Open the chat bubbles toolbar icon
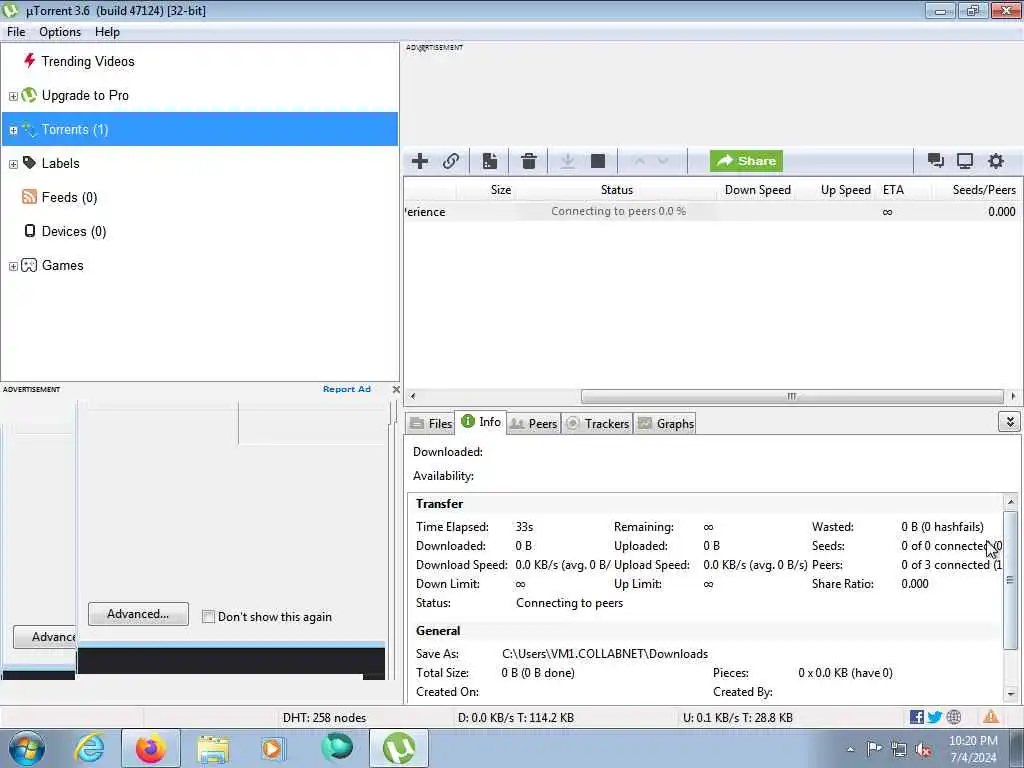This screenshot has width=1024, height=768. [935, 161]
